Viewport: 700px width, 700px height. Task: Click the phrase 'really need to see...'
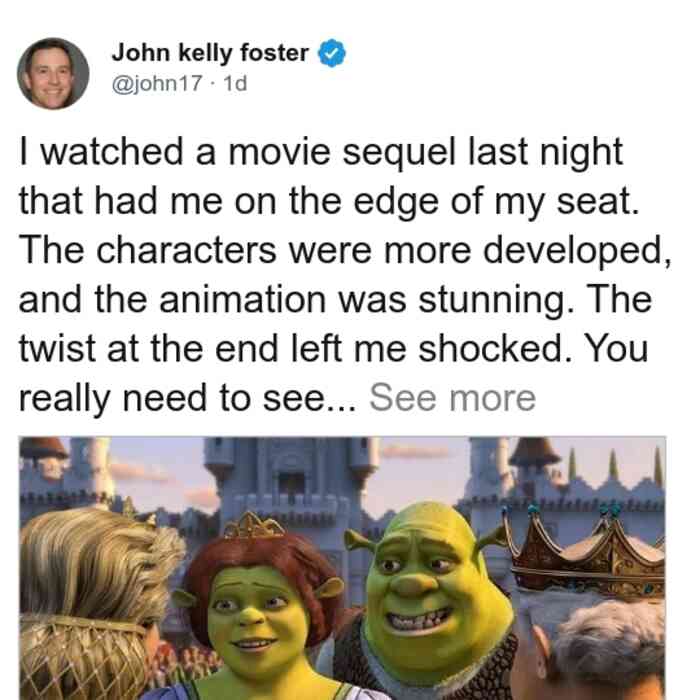pyautogui.click(x=188, y=398)
